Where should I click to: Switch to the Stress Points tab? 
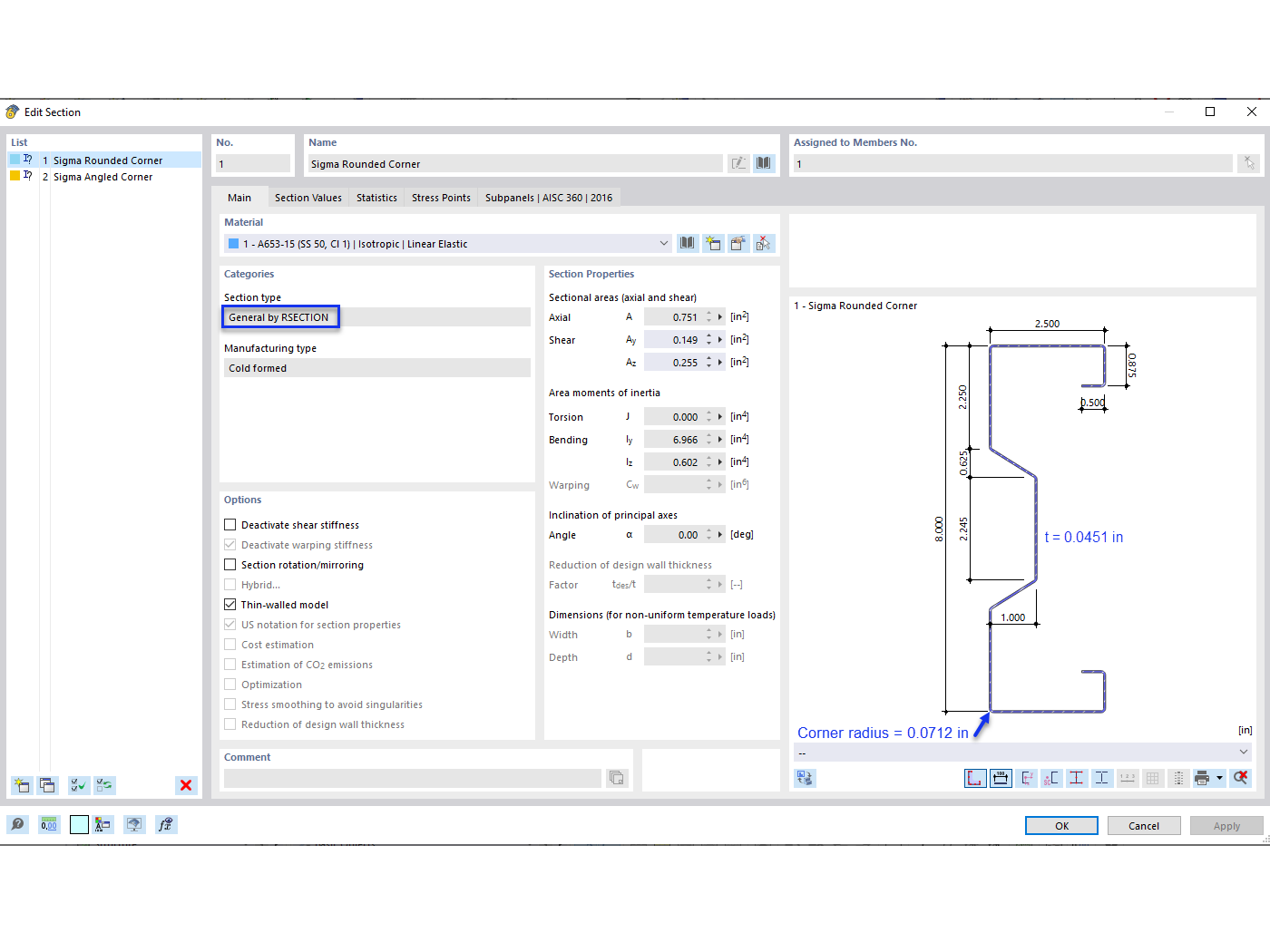click(441, 197)
